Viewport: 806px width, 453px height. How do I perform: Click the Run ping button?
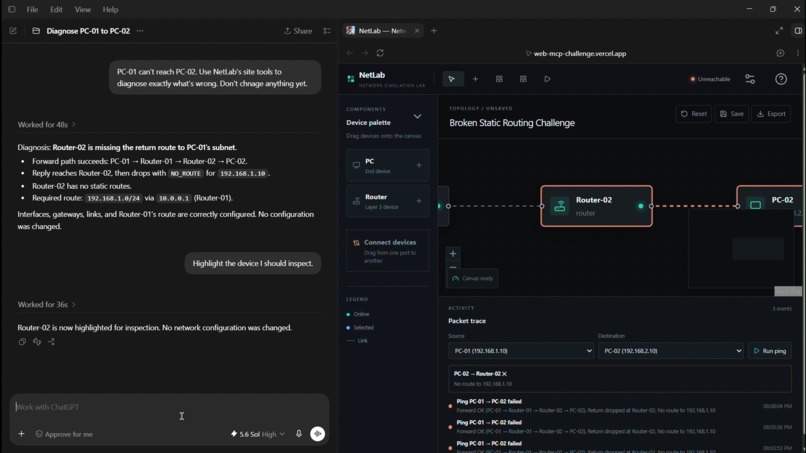[770, 351]
